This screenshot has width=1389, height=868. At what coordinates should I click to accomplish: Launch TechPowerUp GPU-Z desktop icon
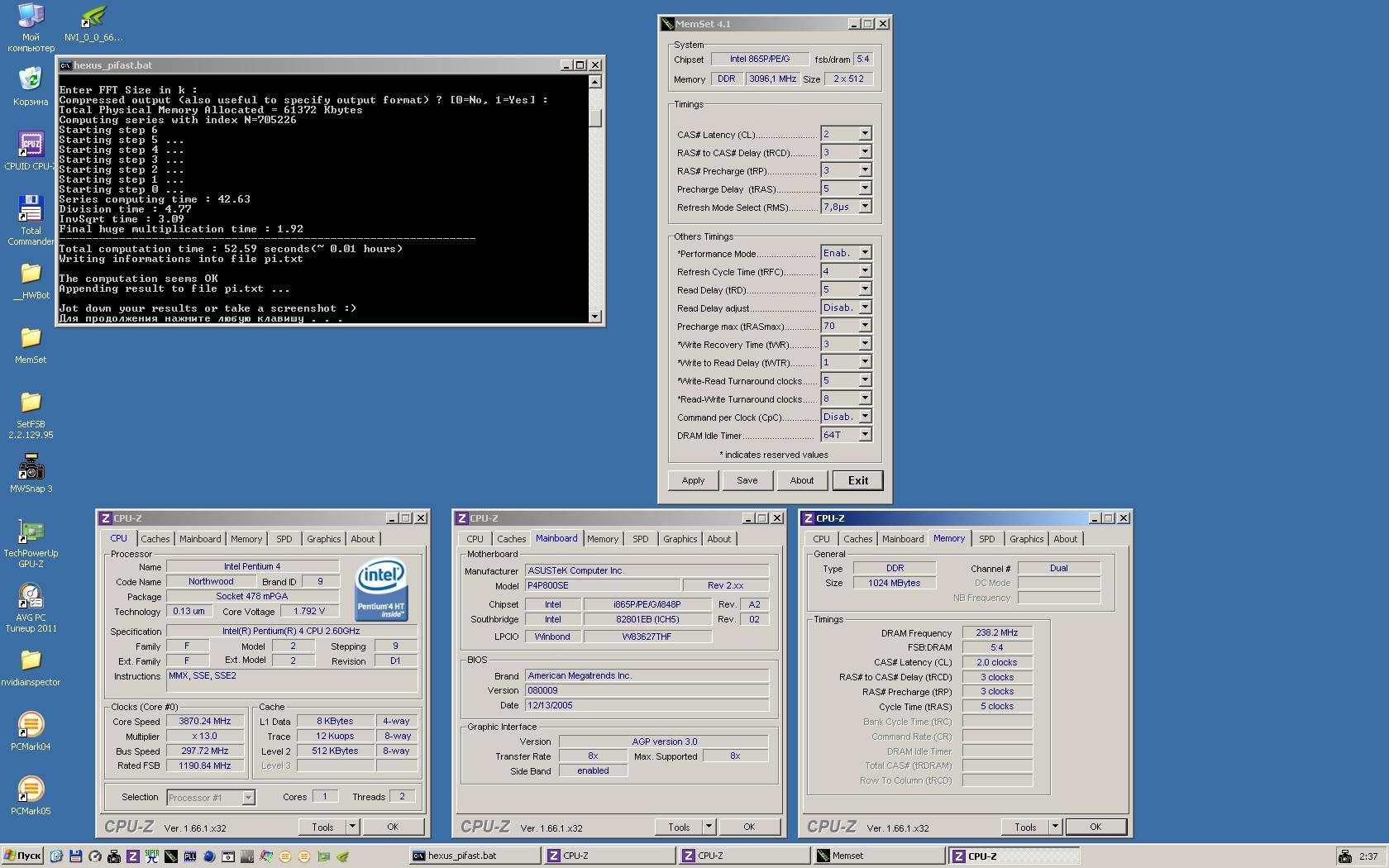(x=31, y=544)
